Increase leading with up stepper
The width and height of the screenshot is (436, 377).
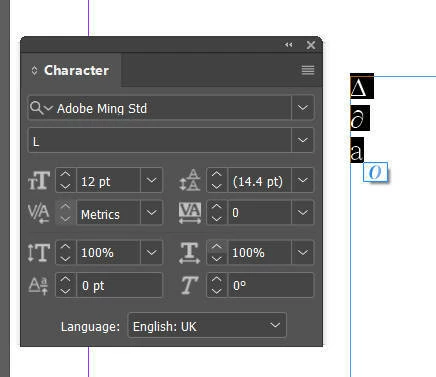[x=217, y=174]
